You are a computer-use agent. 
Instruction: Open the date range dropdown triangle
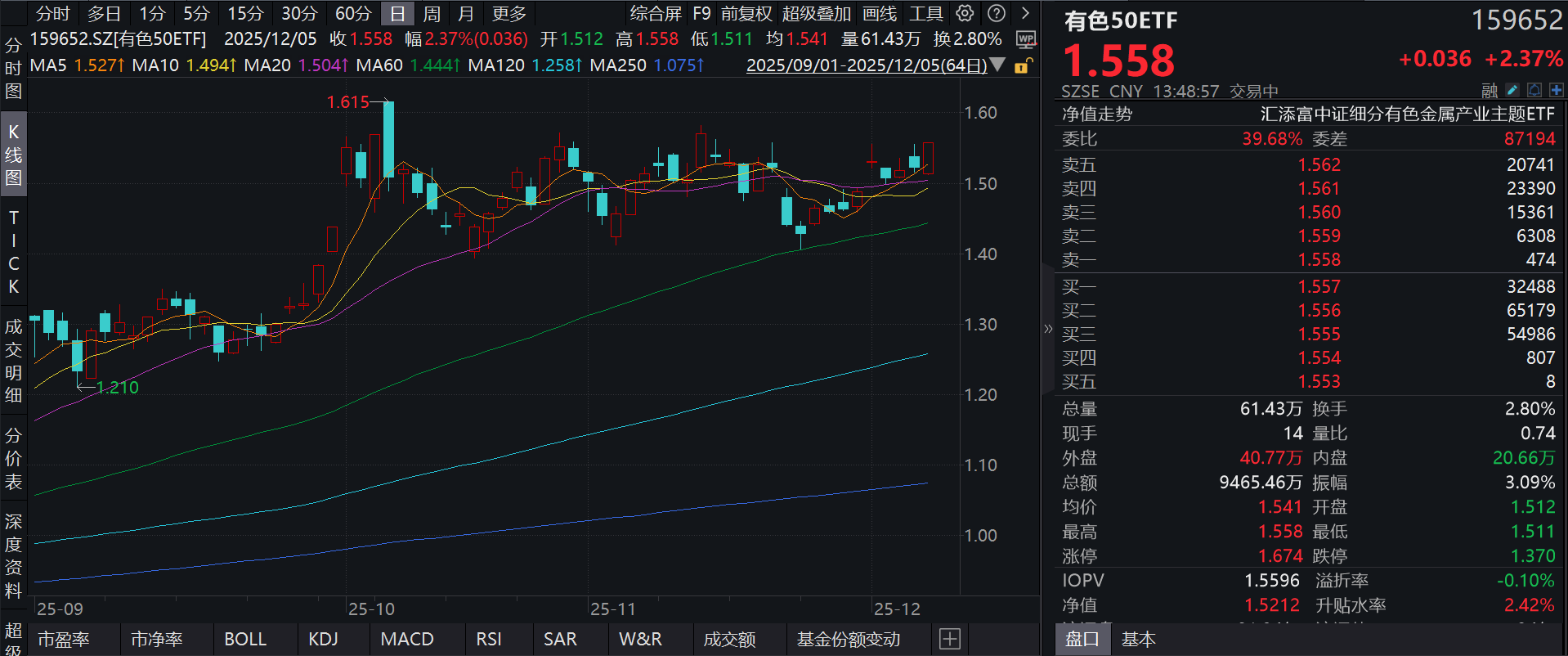(997, 65)
